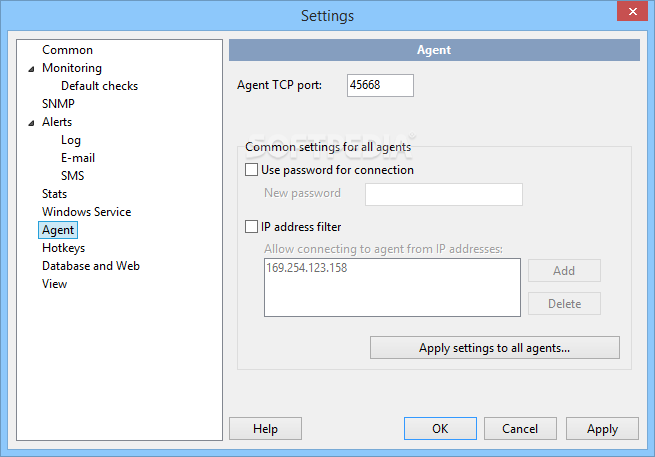655x457 pixels.
Task: Click the Apply button
Action: pos(602,428)
